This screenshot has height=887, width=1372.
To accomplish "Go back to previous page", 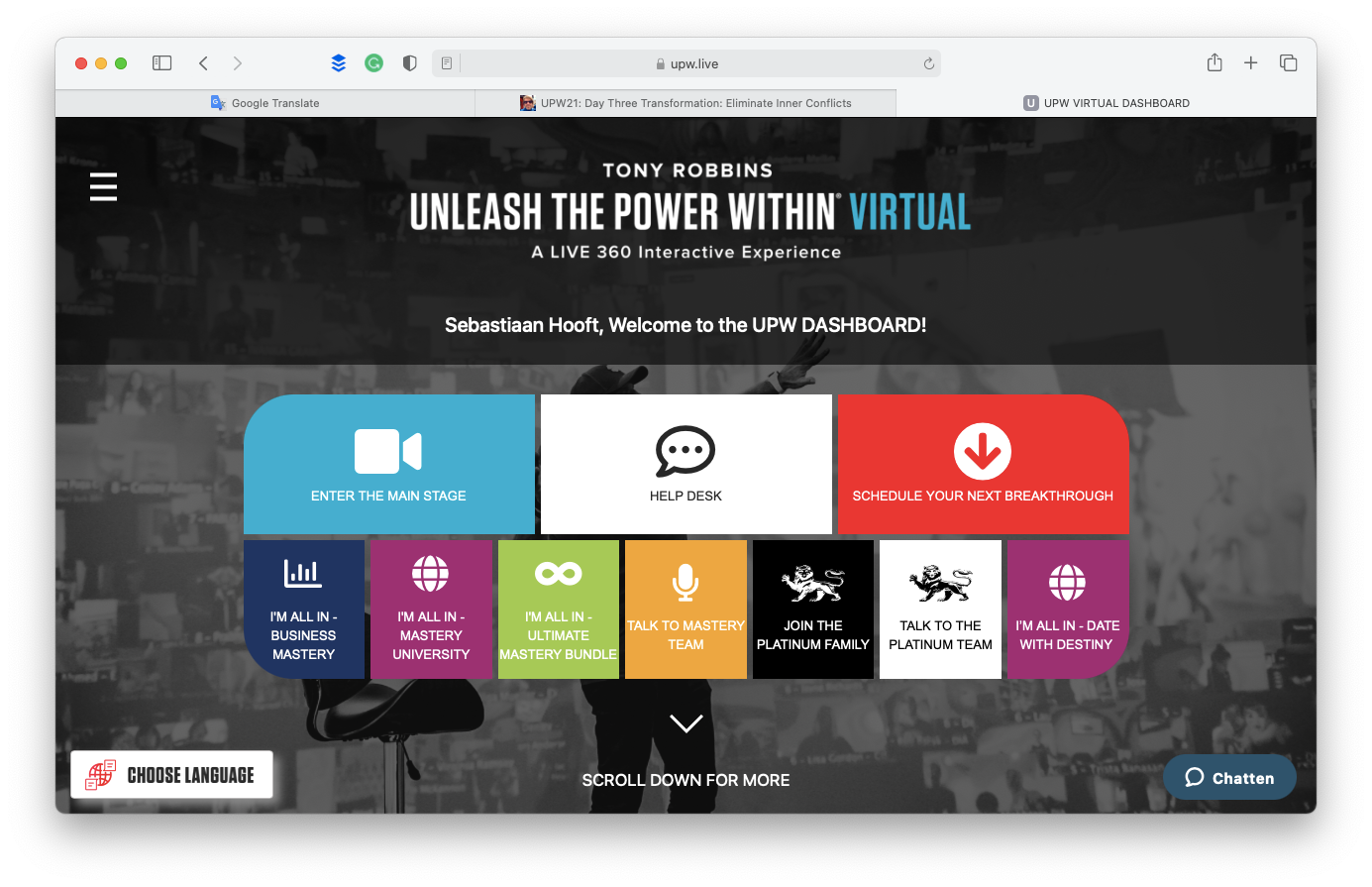I will point(203,63).
